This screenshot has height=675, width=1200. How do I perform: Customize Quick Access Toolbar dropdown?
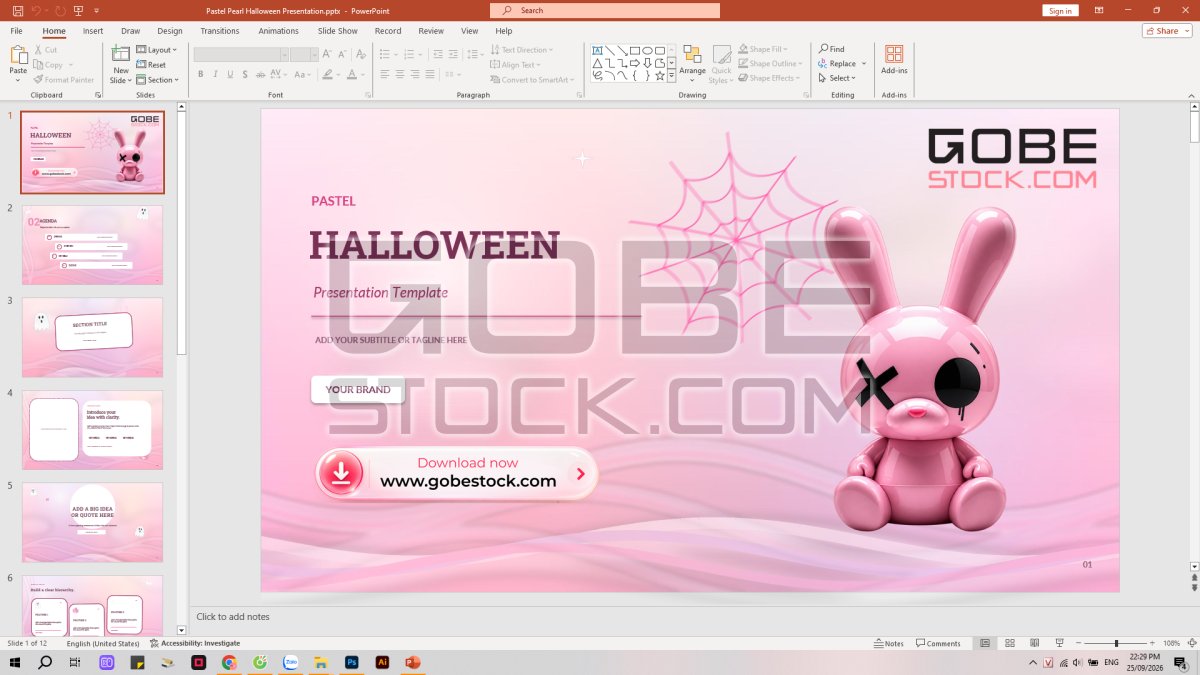pyautogui.click(x=97, y=10)
